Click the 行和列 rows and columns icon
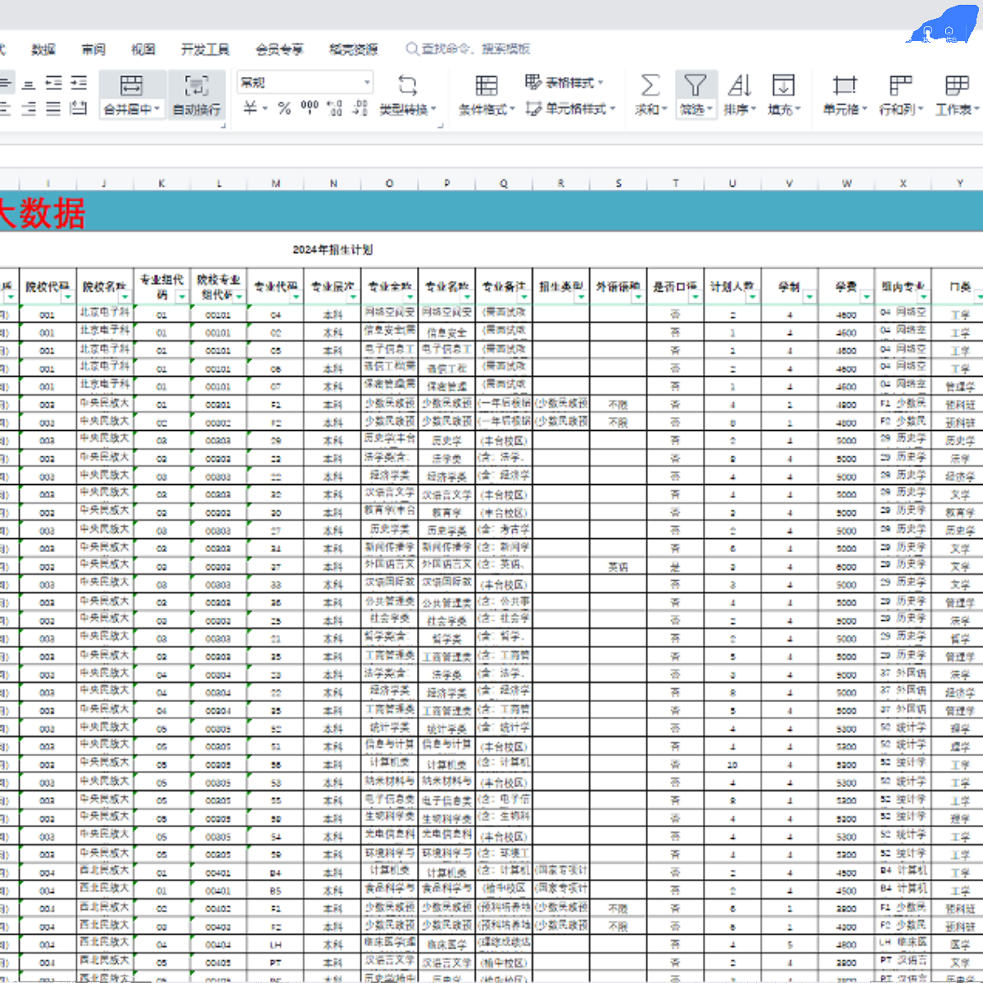 click(901, 85)
